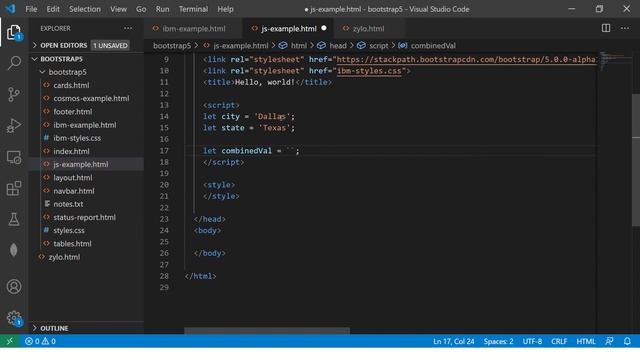Open cosmos-example.html in the explorer
This screenshot has height=360, width=640.
coord(91,98)
